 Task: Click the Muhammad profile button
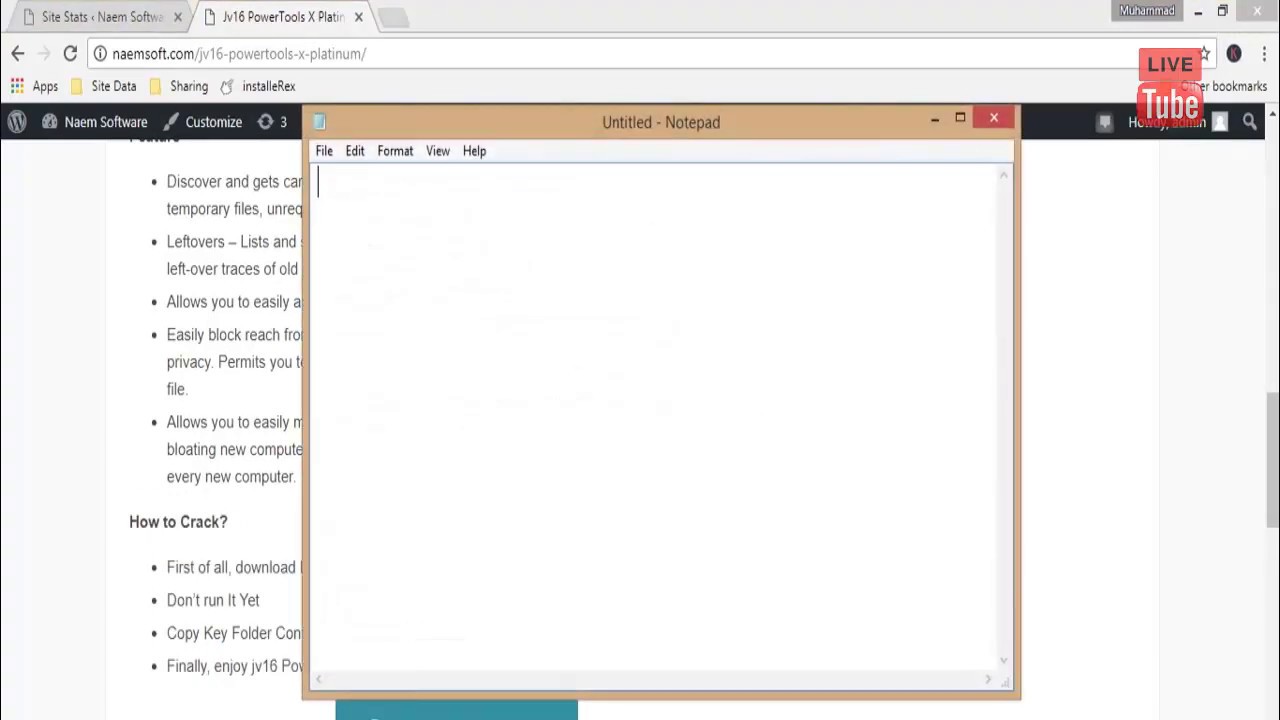coord(1147,11)
